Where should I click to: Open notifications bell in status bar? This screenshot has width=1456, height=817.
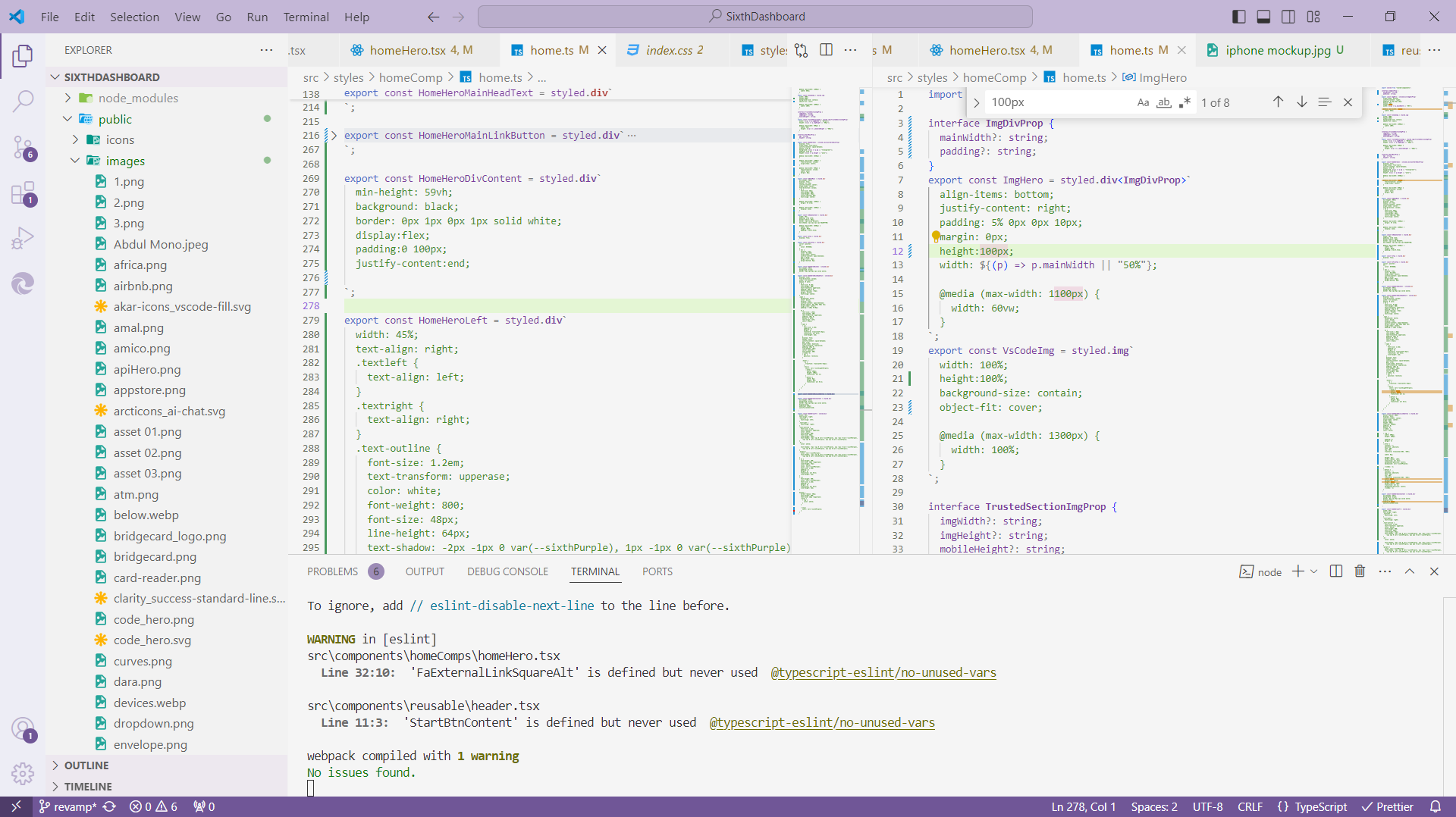1435,806
